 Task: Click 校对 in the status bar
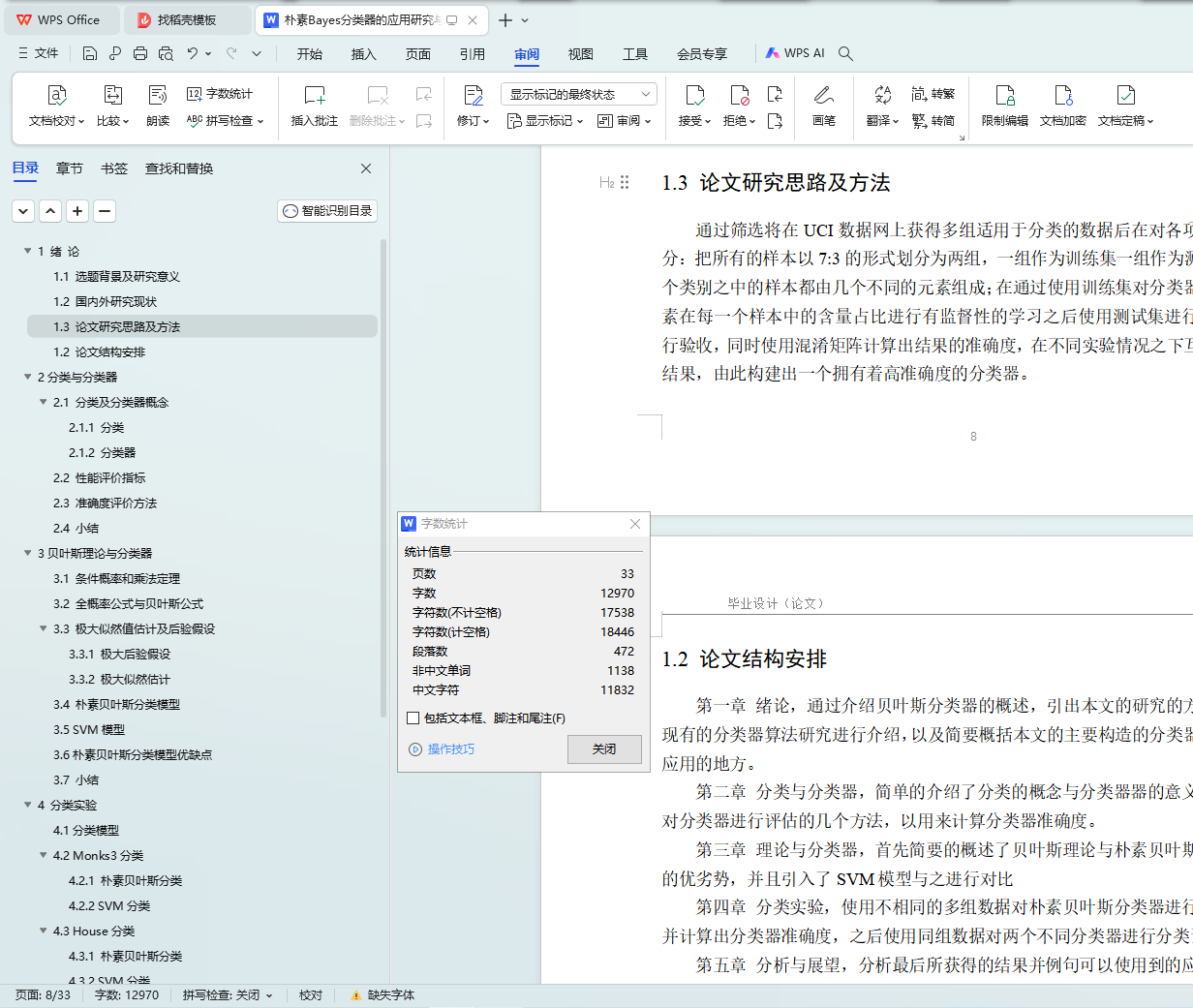[x=311, y=995]
